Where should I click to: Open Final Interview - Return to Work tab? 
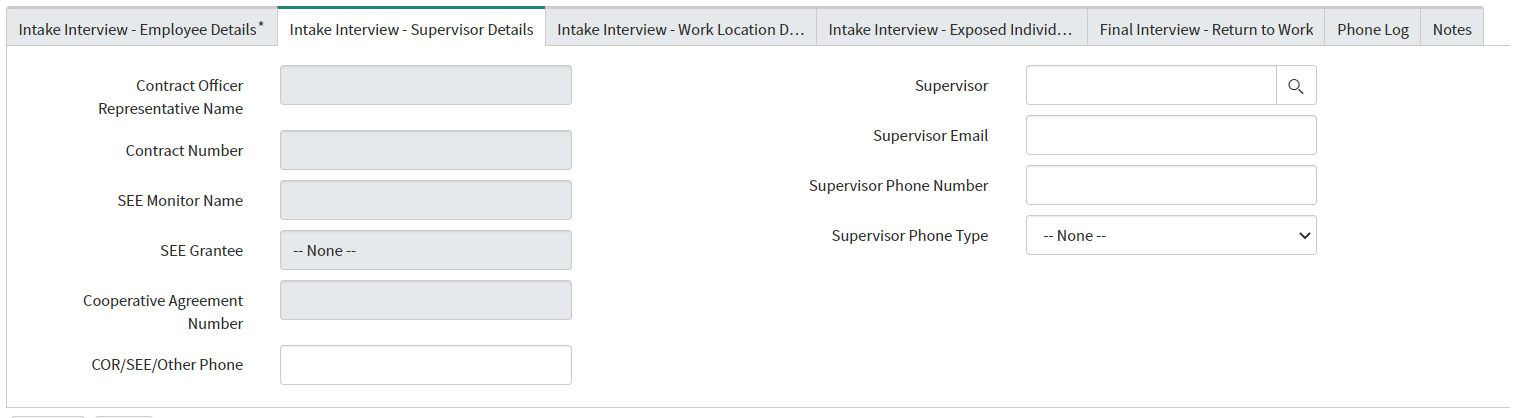coord(1206,30)
